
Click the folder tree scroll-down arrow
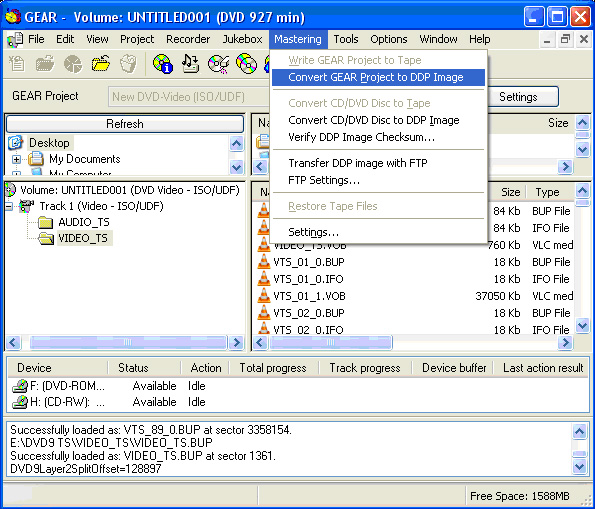pyautogui.click(x=236, y=167)
